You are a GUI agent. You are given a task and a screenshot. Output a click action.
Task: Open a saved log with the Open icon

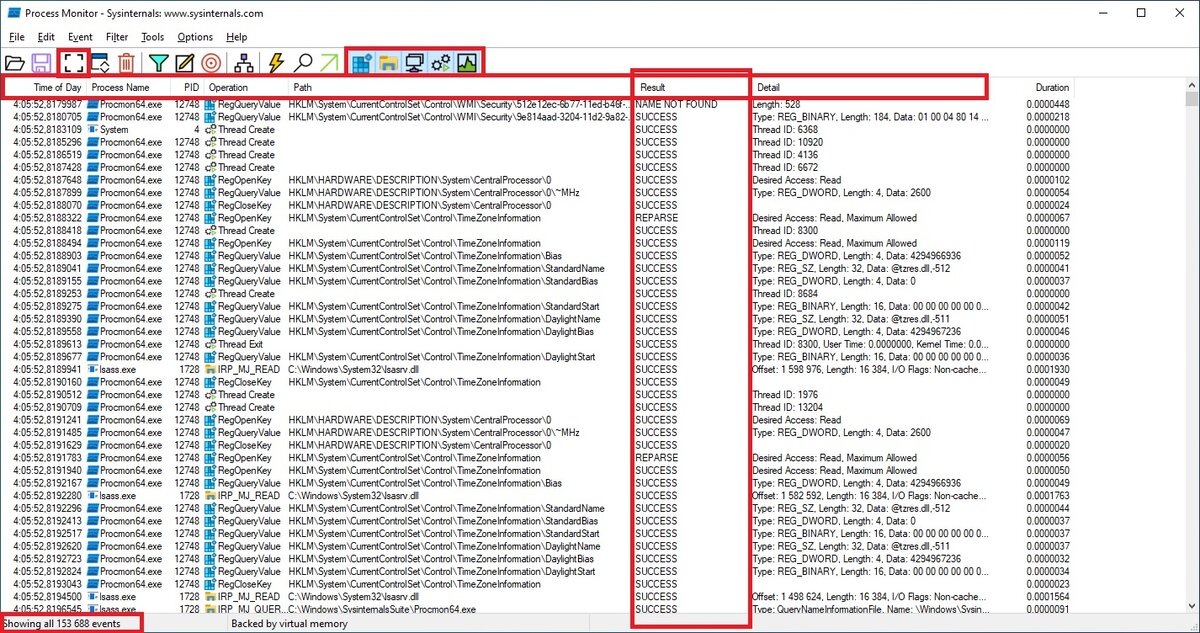(x=15, y=63)
